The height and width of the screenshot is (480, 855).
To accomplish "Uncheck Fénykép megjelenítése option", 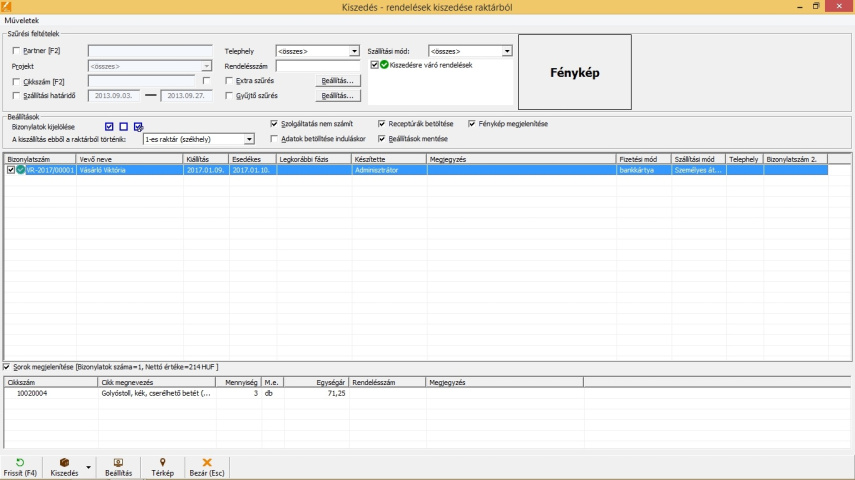I will [472, 124].
